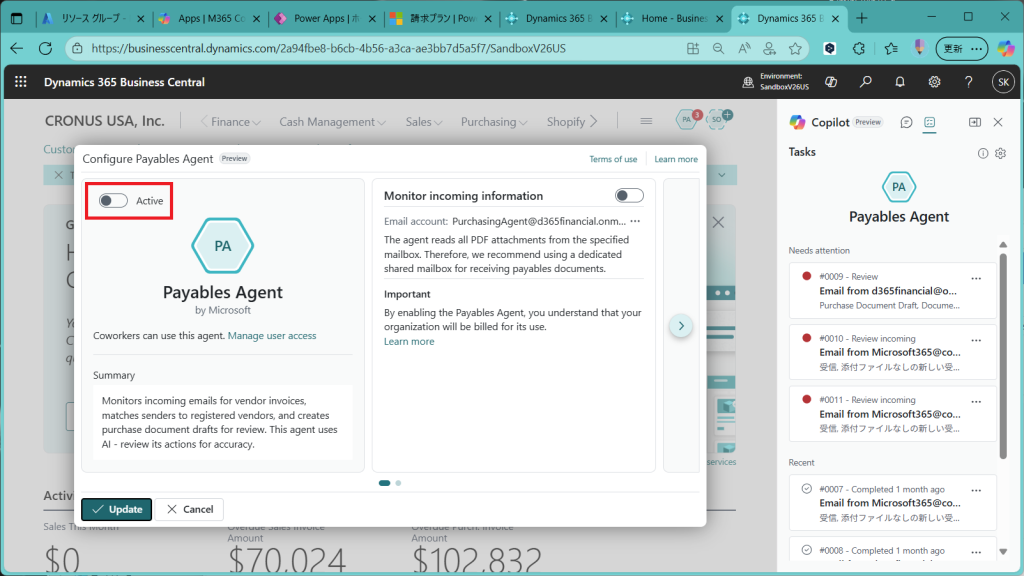Open the Copilot chat icon
Image resolution: width=1024 pixels, height=576 pixels.
pos(906,122)
